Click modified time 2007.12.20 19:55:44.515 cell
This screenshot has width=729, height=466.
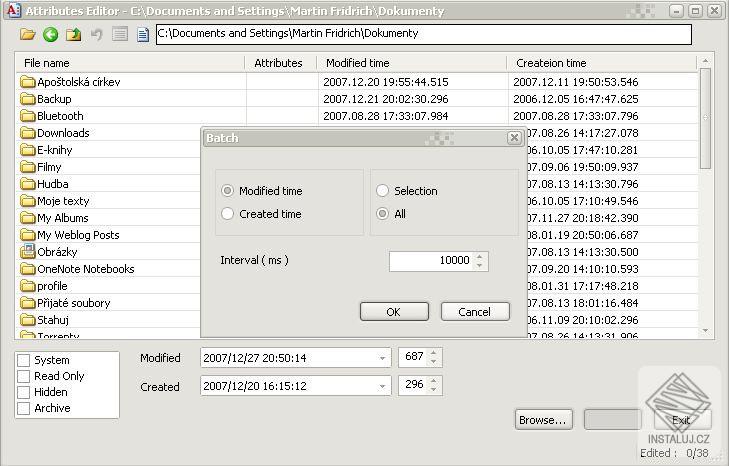pyautogui.click(x=386, y=82)
